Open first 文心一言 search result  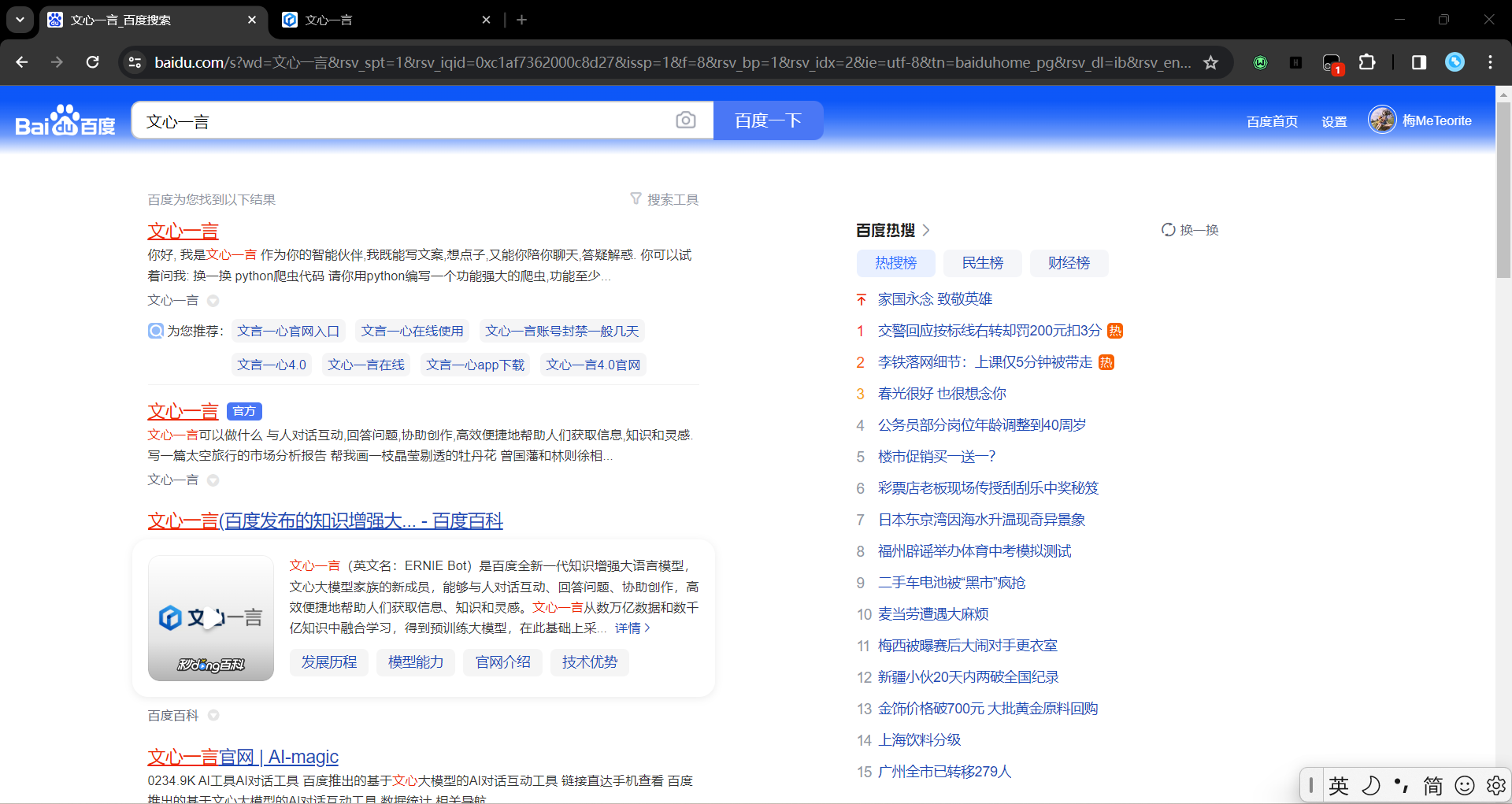click(x=183, y=231)
